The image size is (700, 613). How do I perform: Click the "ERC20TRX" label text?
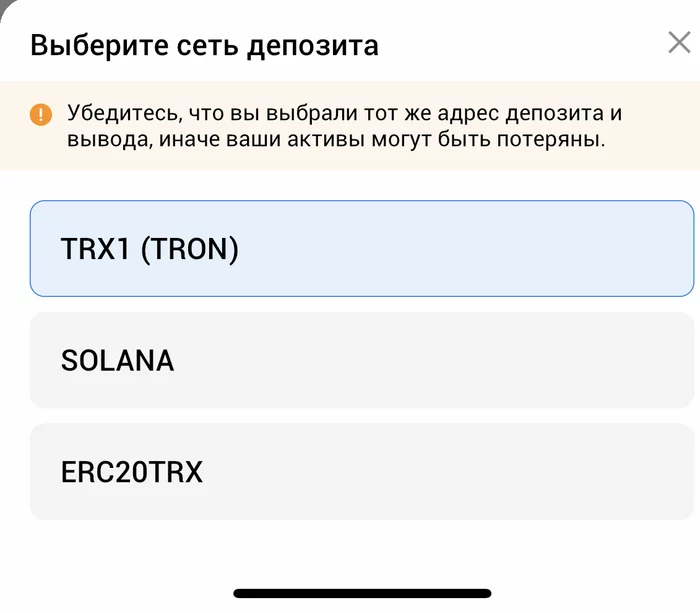tap(132, 472)
